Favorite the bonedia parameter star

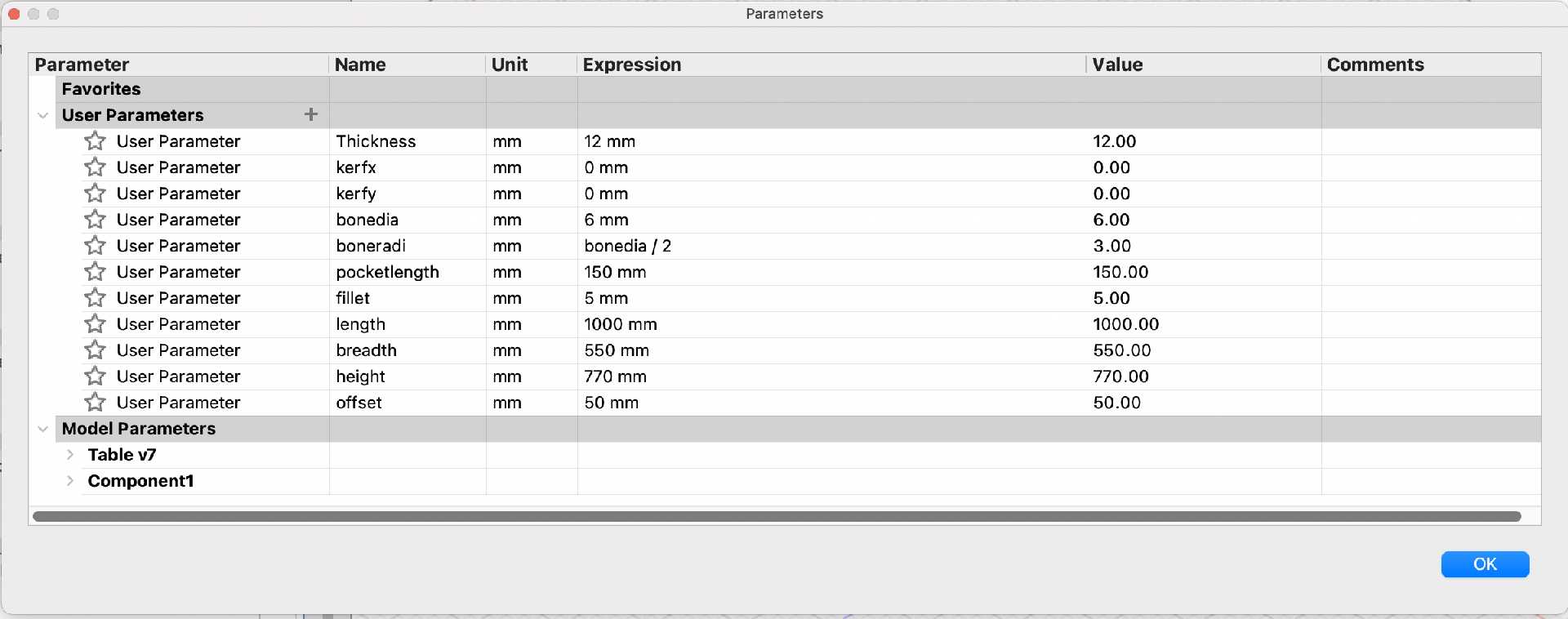click(95, 220)
